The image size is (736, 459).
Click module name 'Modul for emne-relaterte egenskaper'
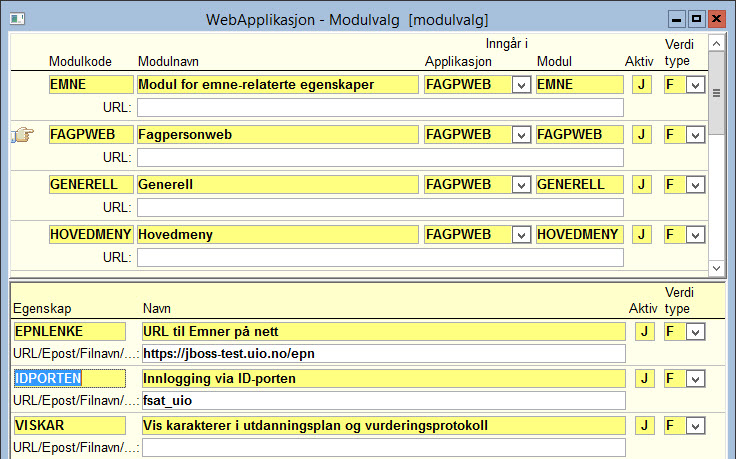pos(277,84)
